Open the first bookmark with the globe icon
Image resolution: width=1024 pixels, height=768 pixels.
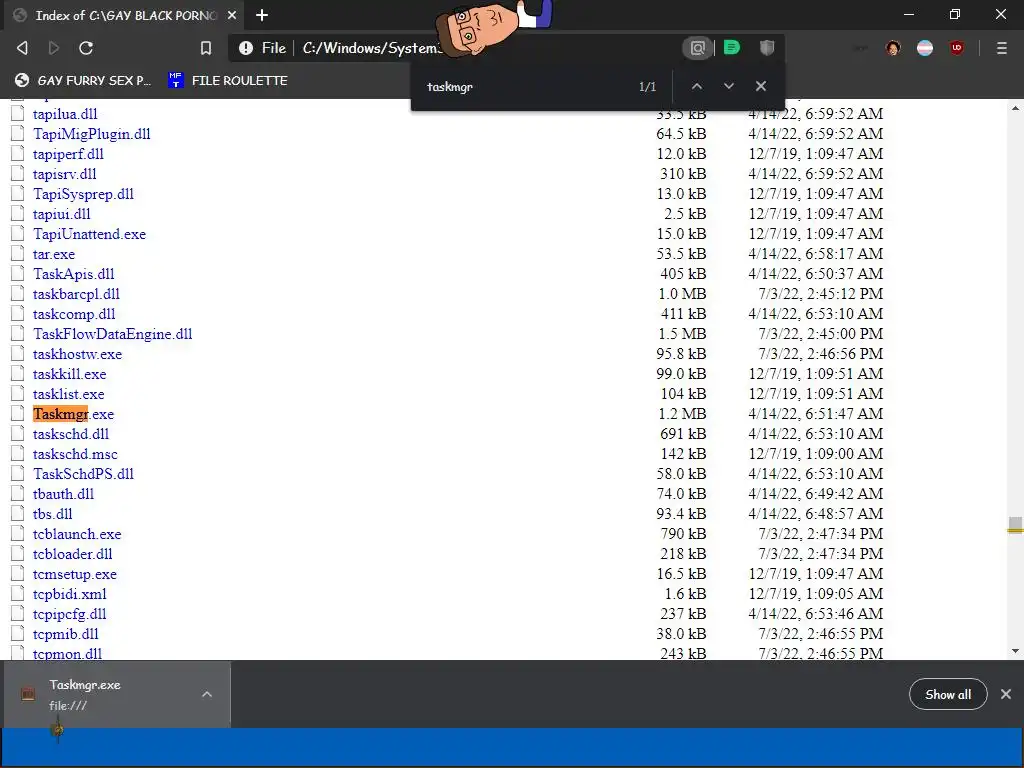(83, 81)
